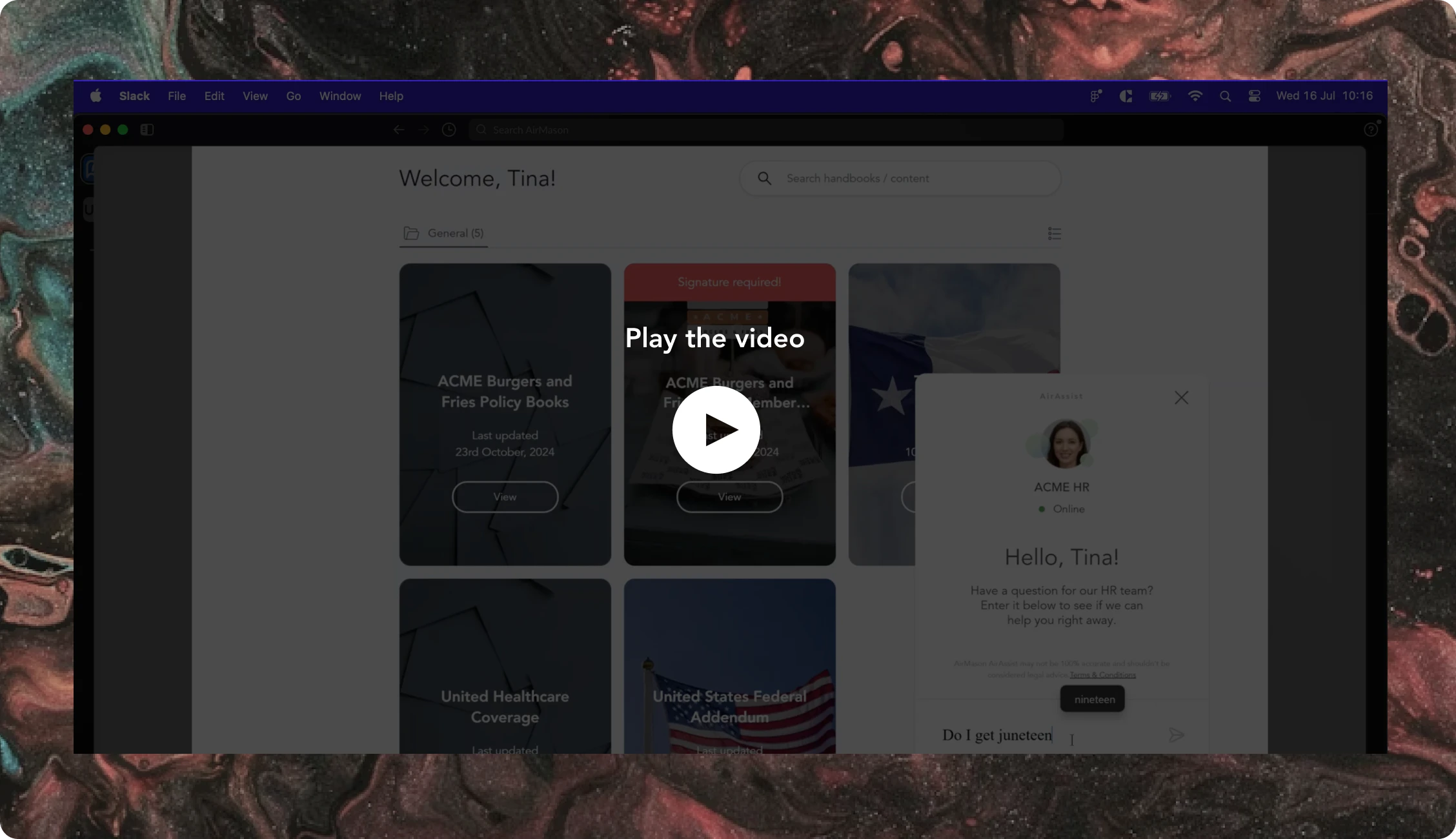
Task: Open the Slack help question icon
Action: click(x=1370, y=130)
